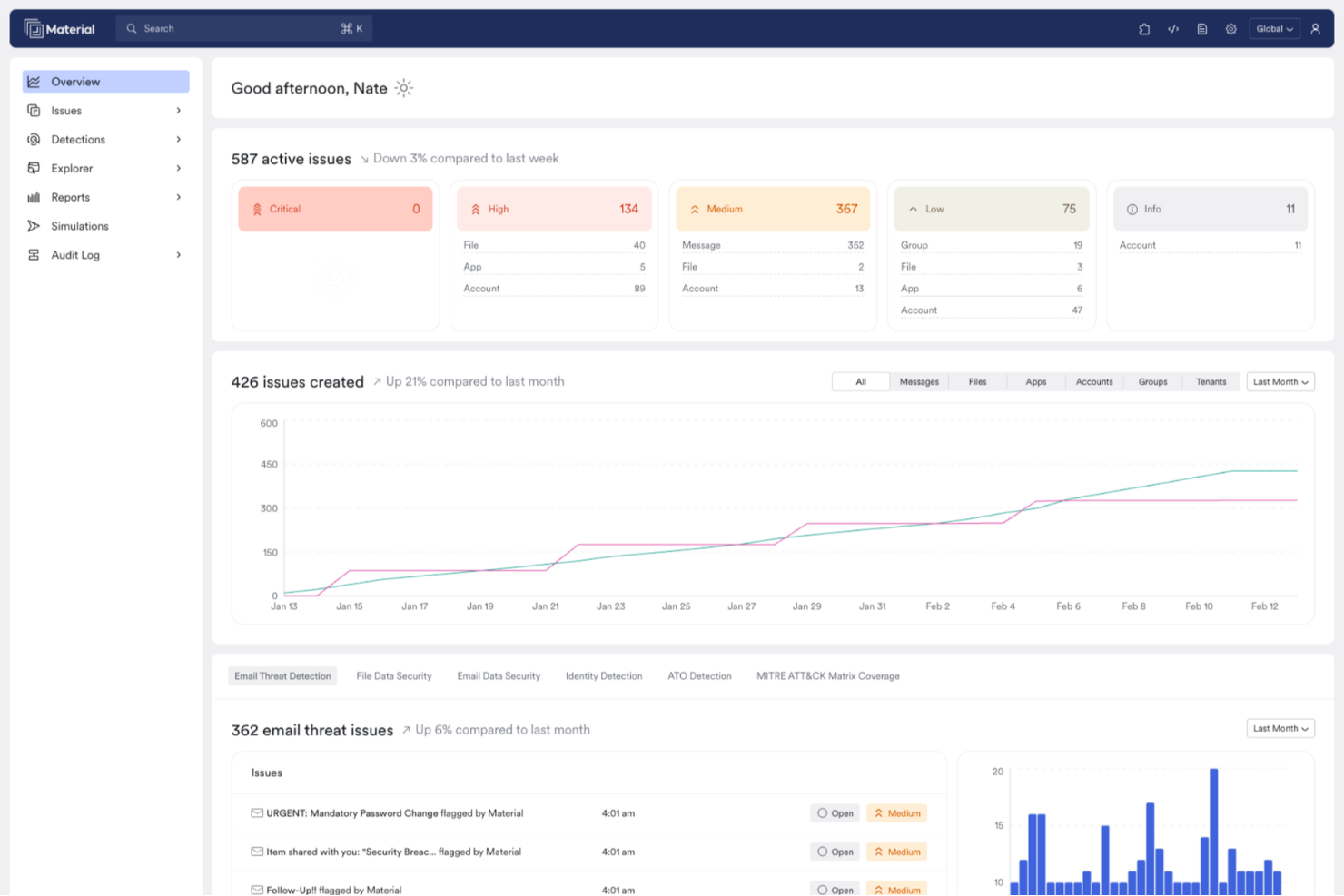
Task: Select the Messages chart filter
Action: (918, 381)
